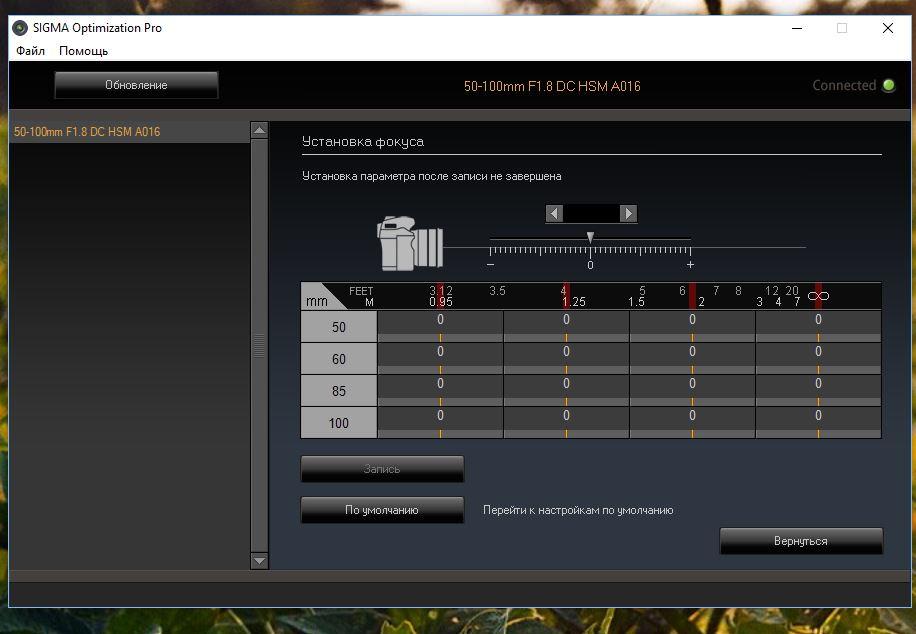
Task: Click the 100 focal length row header
Action: point(339,423)
